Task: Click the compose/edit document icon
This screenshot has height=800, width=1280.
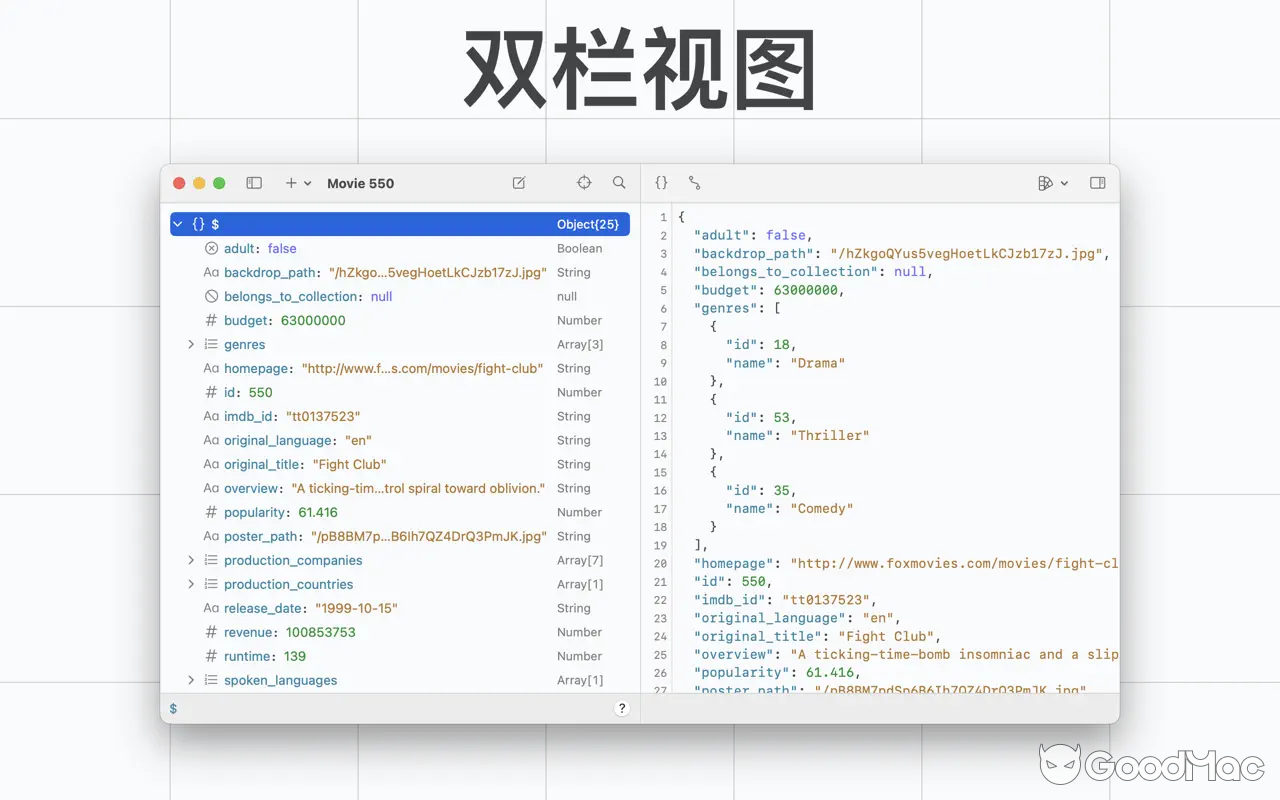Action: 519,183
